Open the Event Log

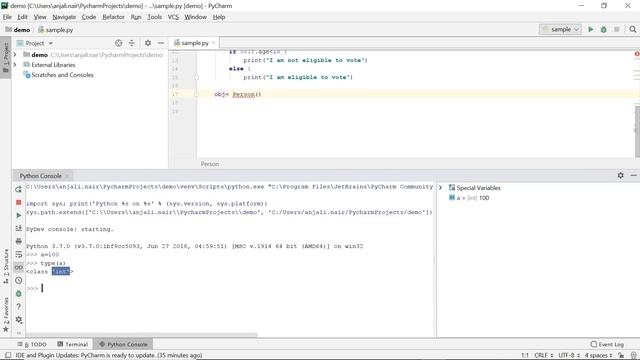coord(607,344)
